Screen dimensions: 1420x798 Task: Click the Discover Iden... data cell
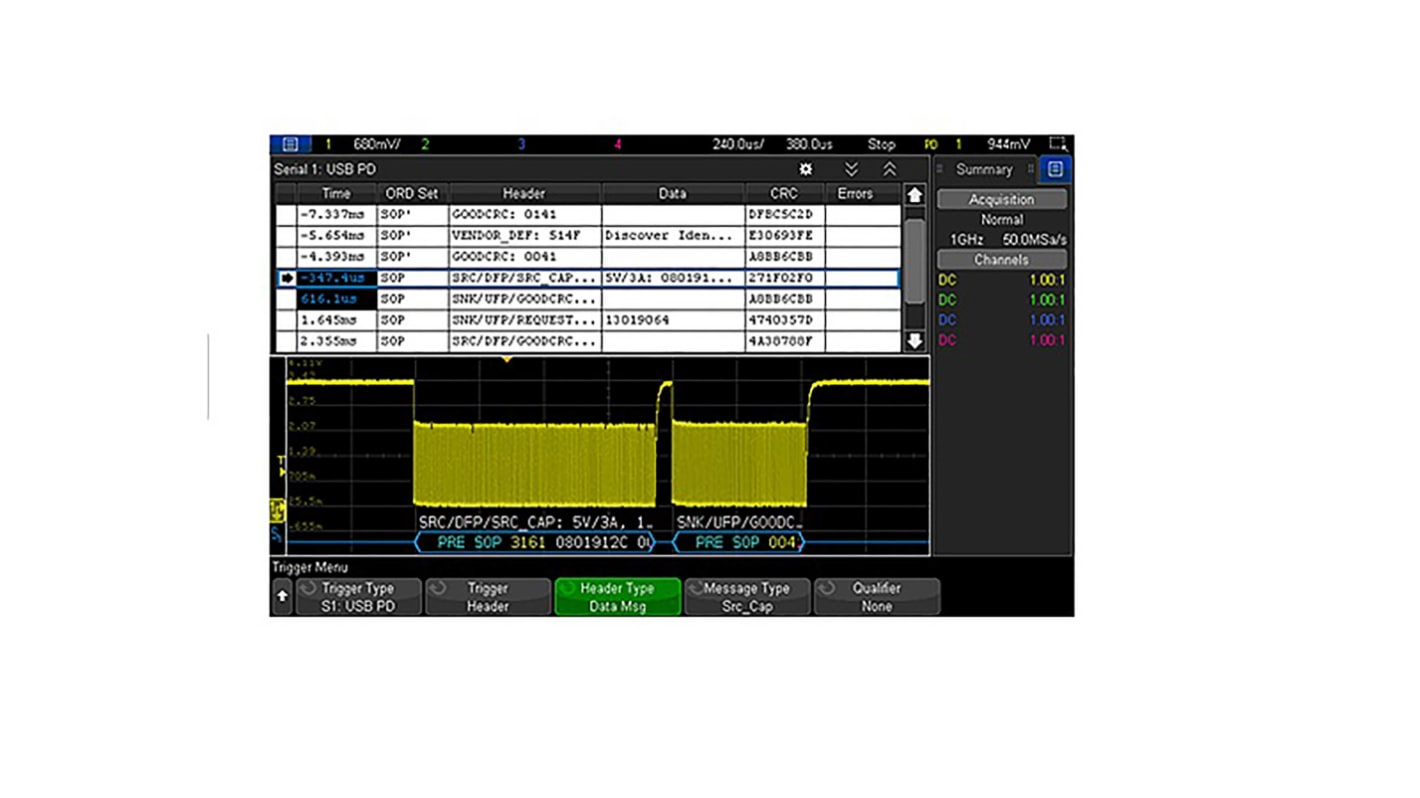point(672,236)
